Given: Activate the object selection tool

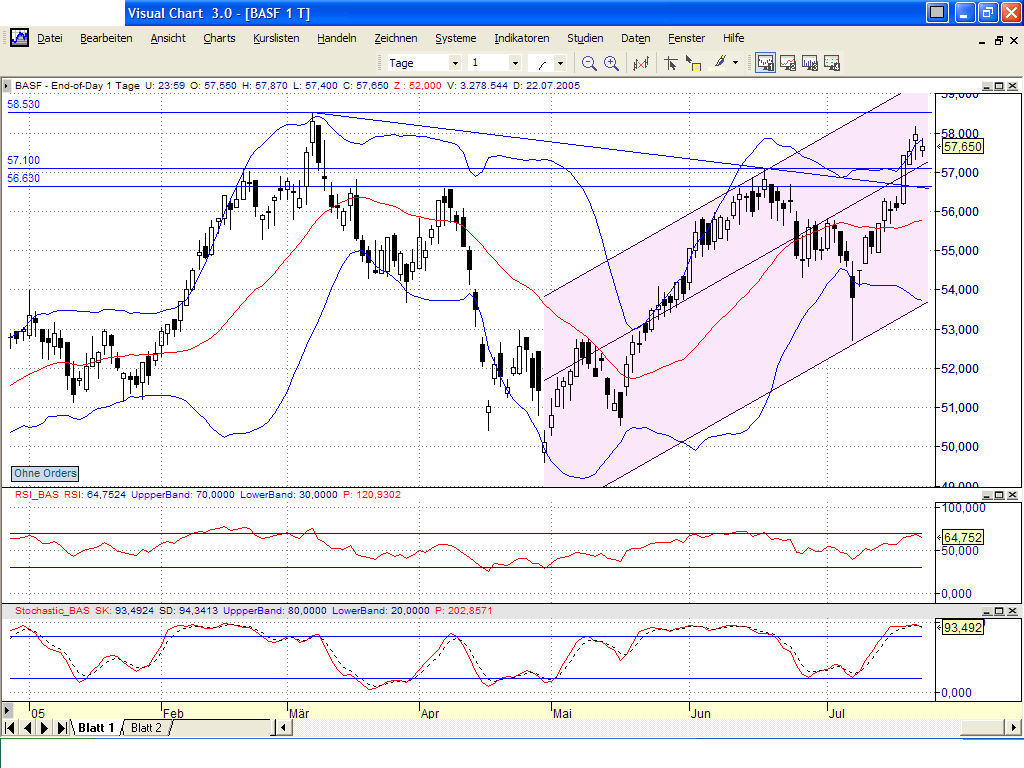Looking at the screenshot, I should [x=696, y=62].
